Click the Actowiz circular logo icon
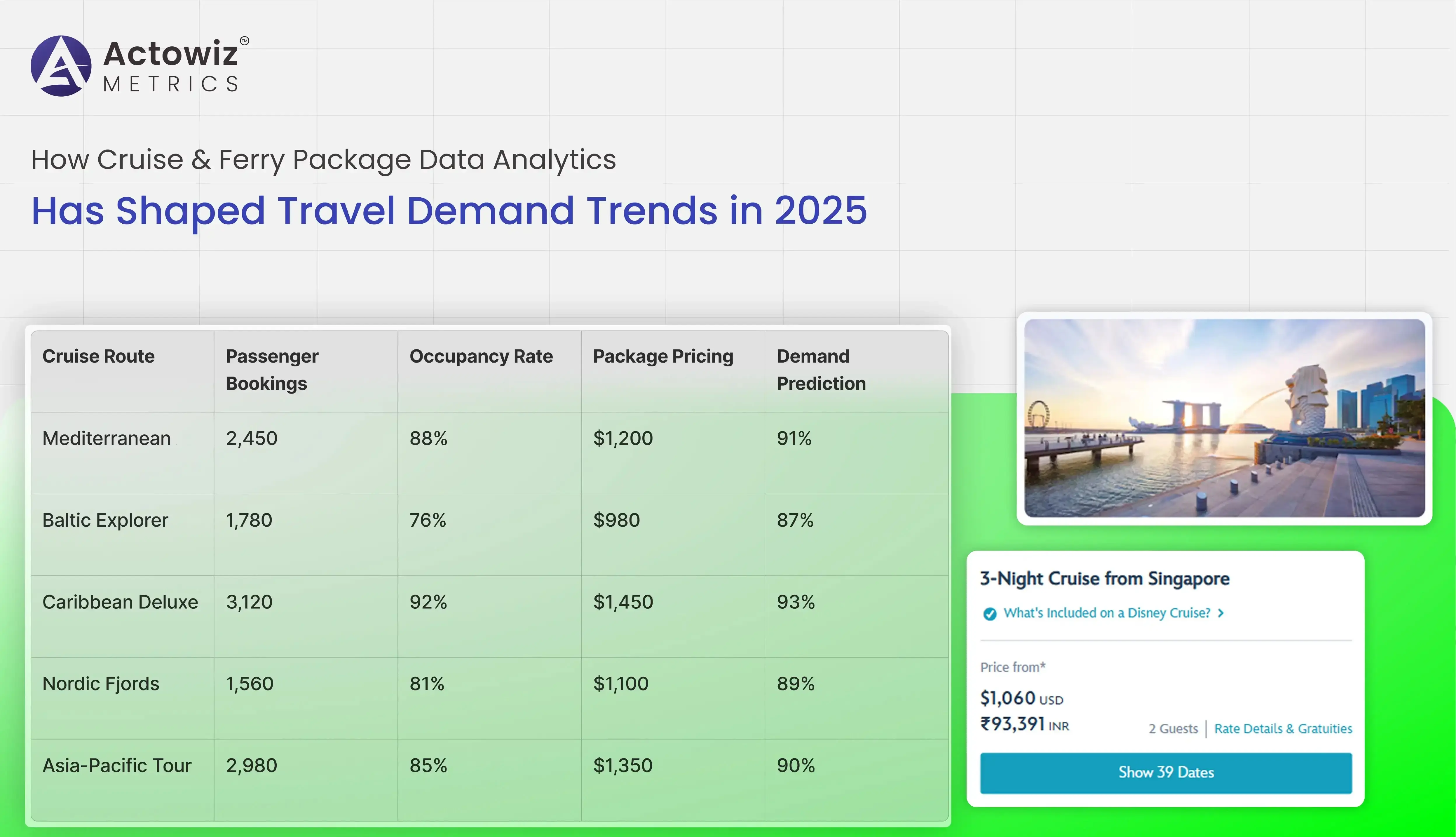 tap(61, 66)
